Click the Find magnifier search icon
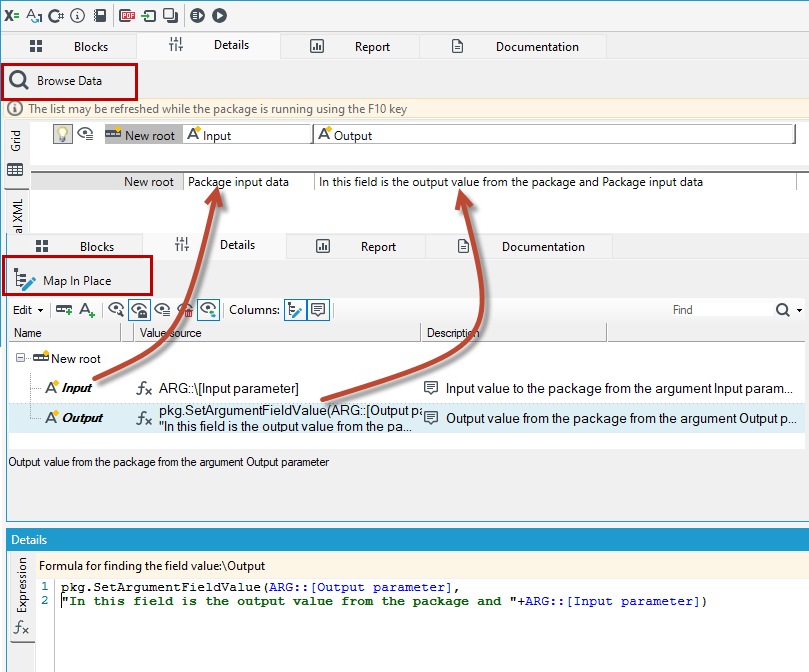This screenshot has height=672, width=809. pos(783,310)
